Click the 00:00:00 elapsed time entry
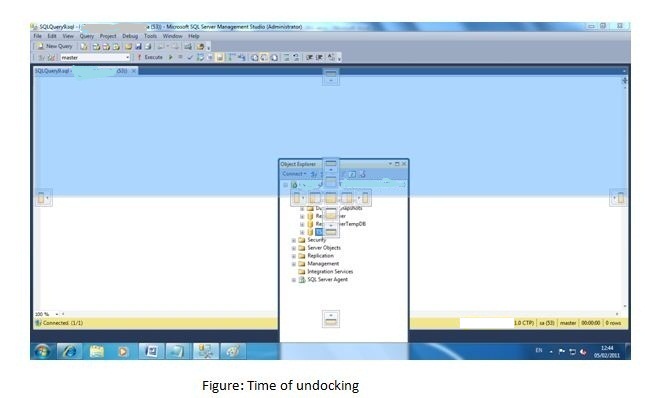This screenshot has width=645, height=398. point(591,323)
